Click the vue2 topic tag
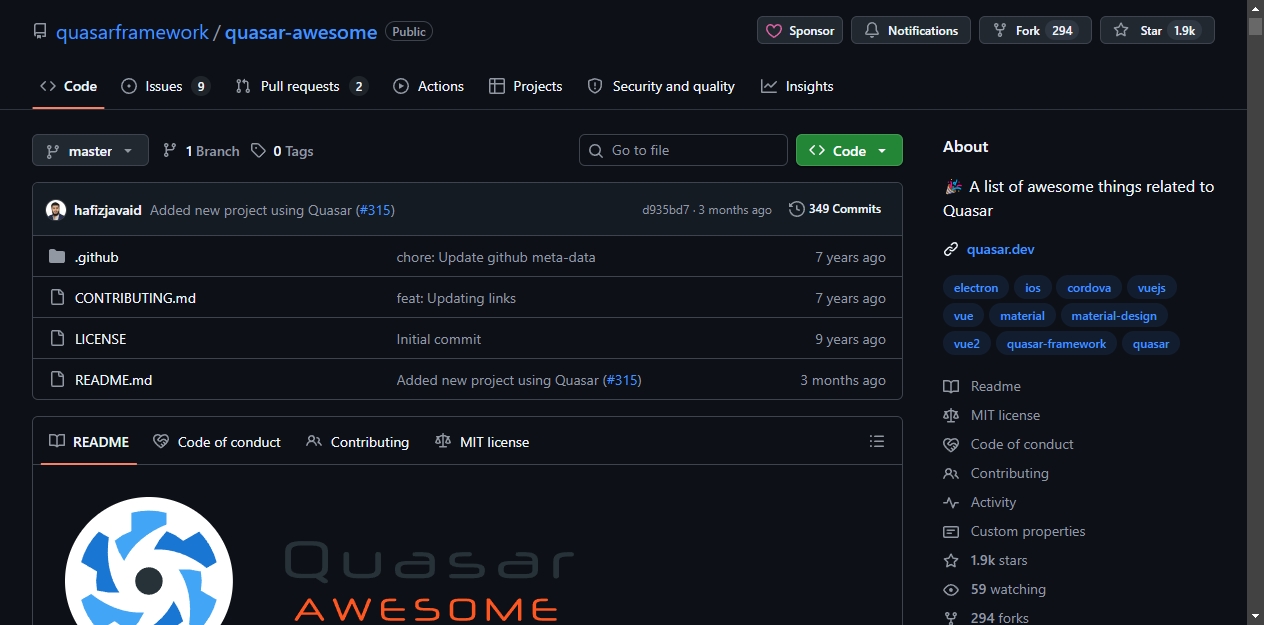This screenshot has height=625, width=1264. point(967,344)
